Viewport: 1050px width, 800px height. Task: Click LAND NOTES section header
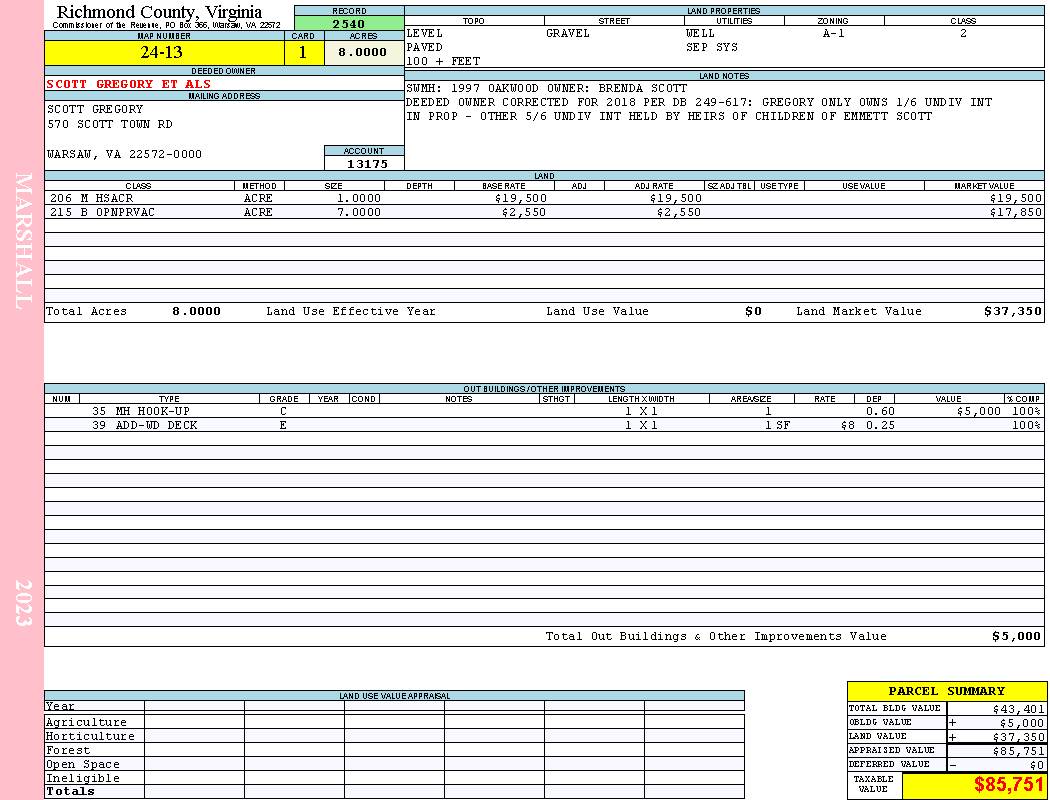point(724,76)
